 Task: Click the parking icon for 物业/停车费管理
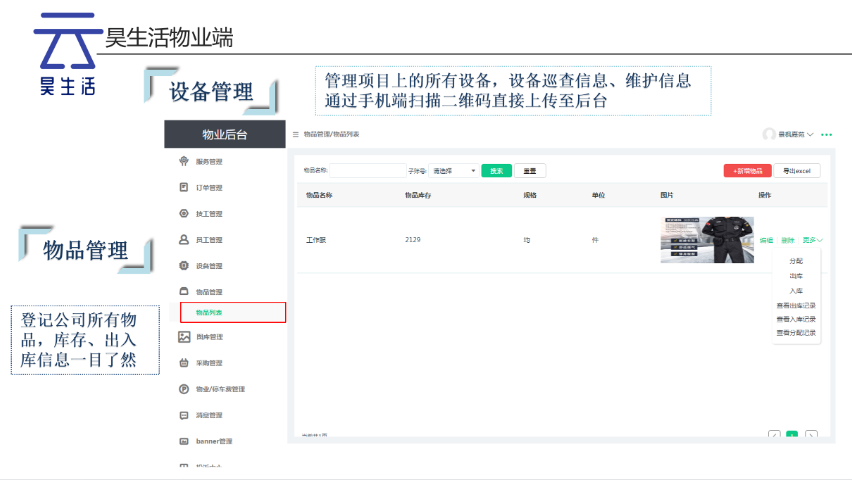pyautogui.click(x=184, y=389)
